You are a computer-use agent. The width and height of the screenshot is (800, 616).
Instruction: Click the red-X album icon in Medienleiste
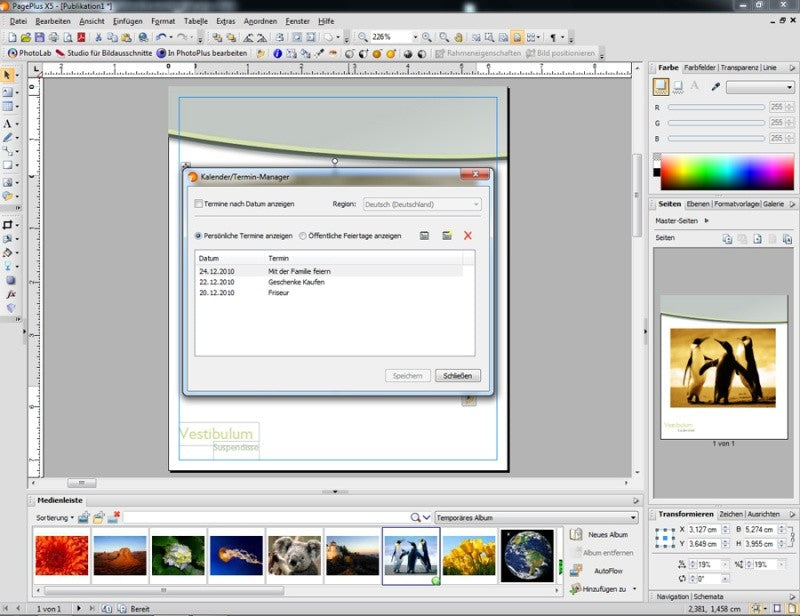click(x=114, y=518)
